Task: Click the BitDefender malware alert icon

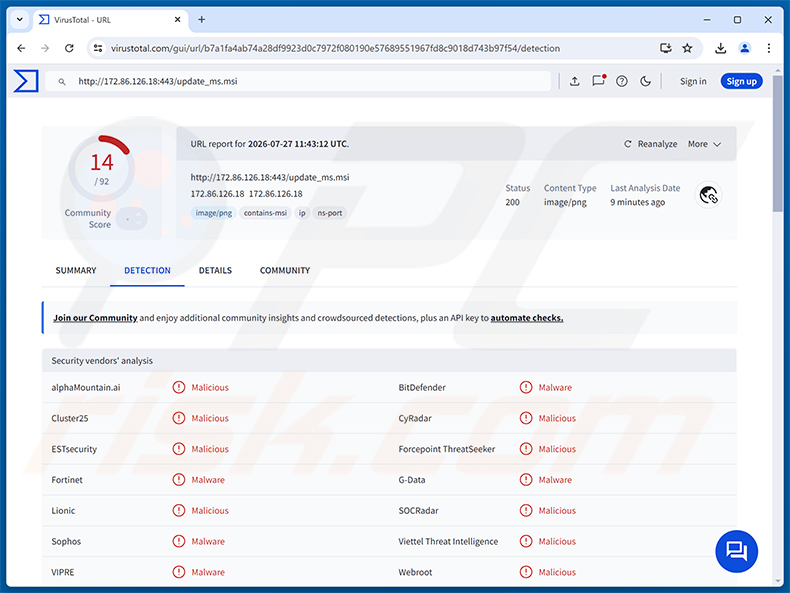Action: (x=526, y=387)
